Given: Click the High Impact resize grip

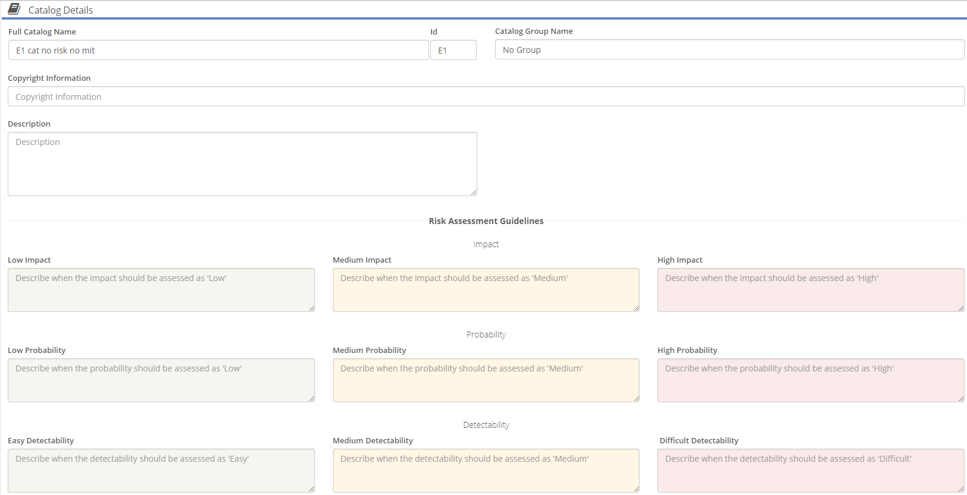Looking at the screenshot, I should pyautogui.click(x=961, y=308).
